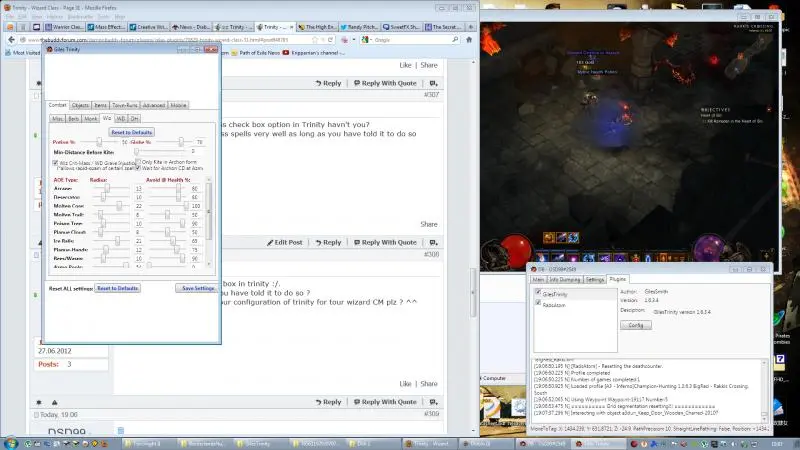Toggle the RadsAtom plugin checkbox in DB
The height and width of the screenshot is (450, 800).
pos(538,303)
